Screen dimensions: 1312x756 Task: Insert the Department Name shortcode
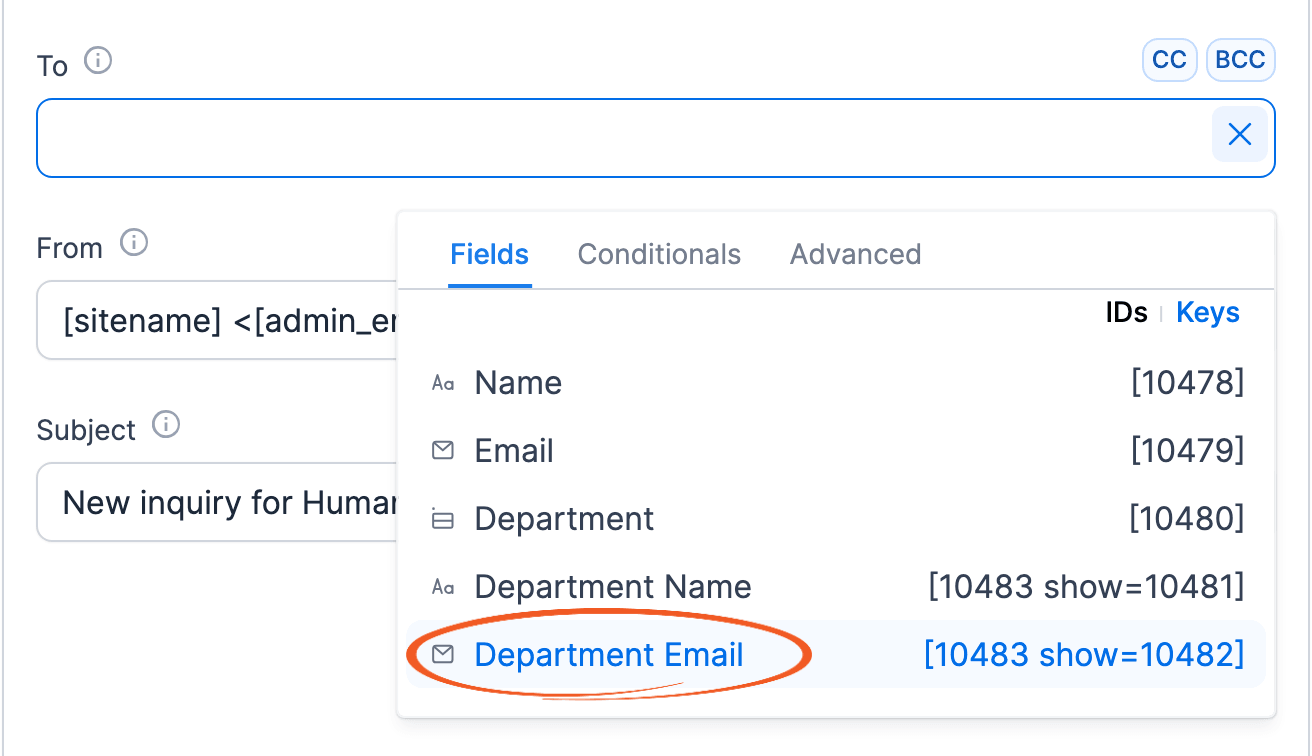pyautogui.click(x=836, y=587)
